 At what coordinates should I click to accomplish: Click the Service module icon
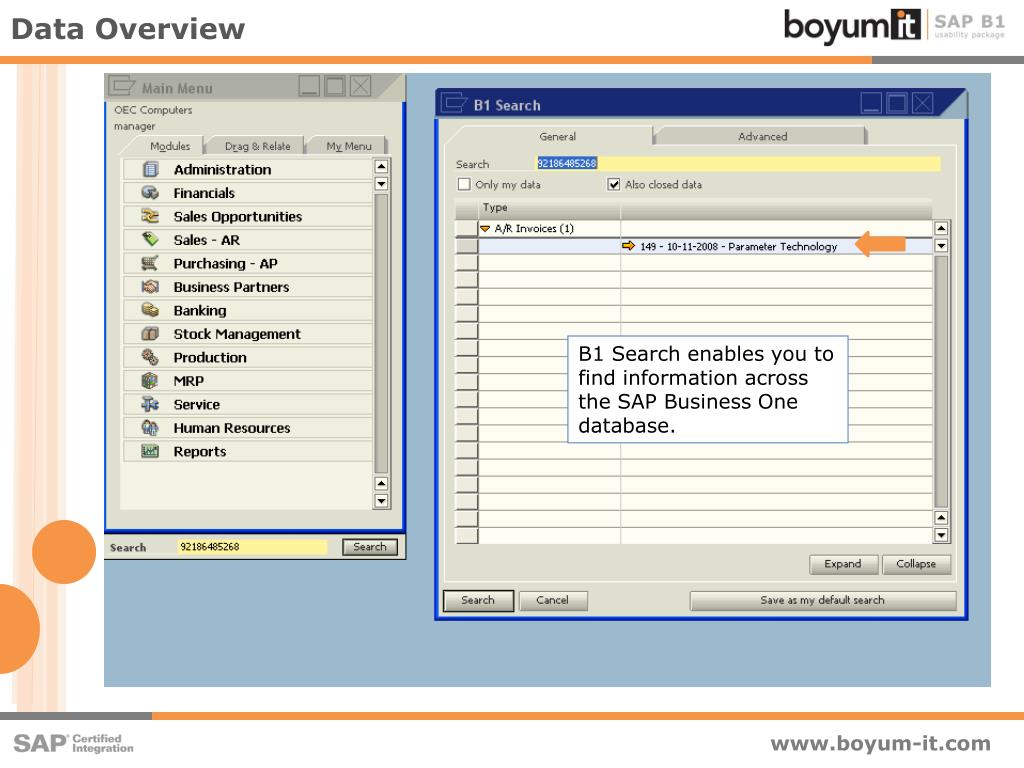[x=150, y=404]
